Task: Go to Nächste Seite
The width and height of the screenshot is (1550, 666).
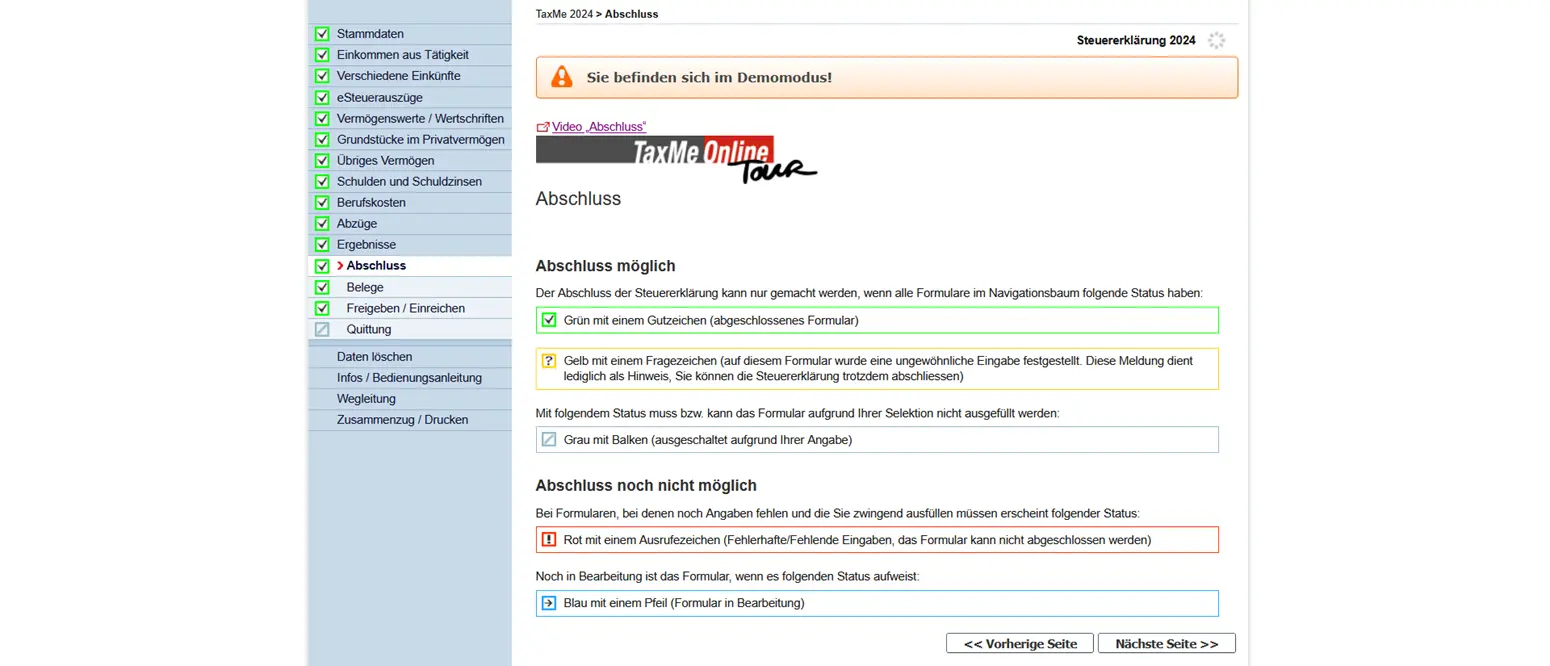Action: point(1166,644)
